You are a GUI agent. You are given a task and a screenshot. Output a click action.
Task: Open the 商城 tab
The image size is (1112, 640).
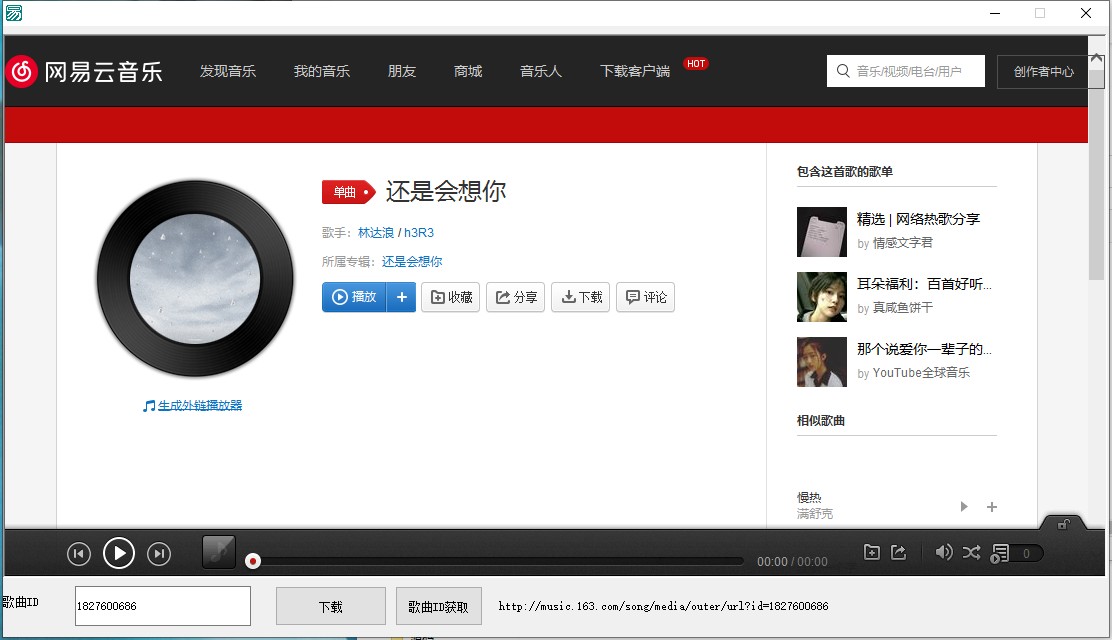(x=468, y=71)
